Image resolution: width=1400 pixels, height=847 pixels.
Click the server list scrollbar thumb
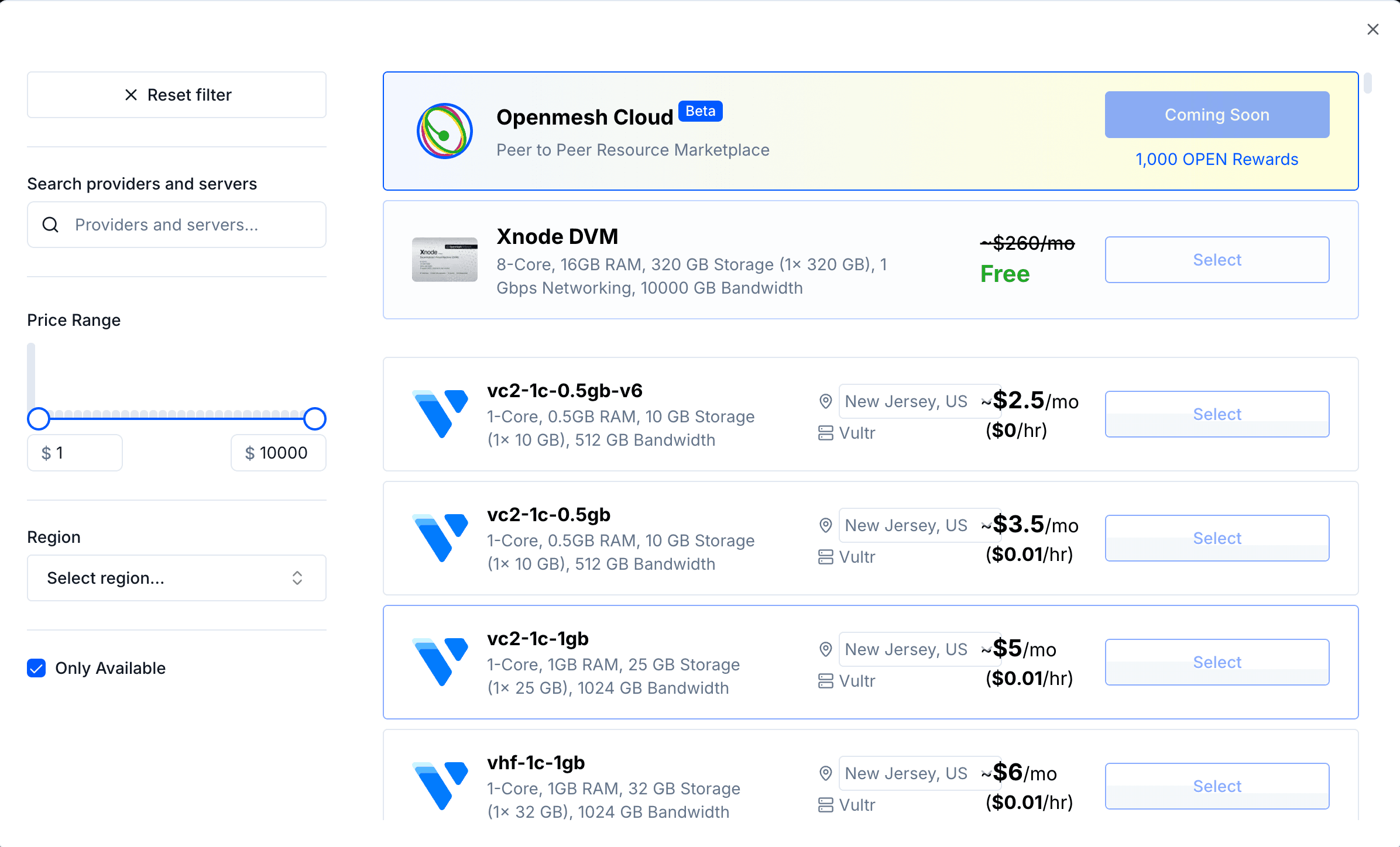click(1368, 82)
